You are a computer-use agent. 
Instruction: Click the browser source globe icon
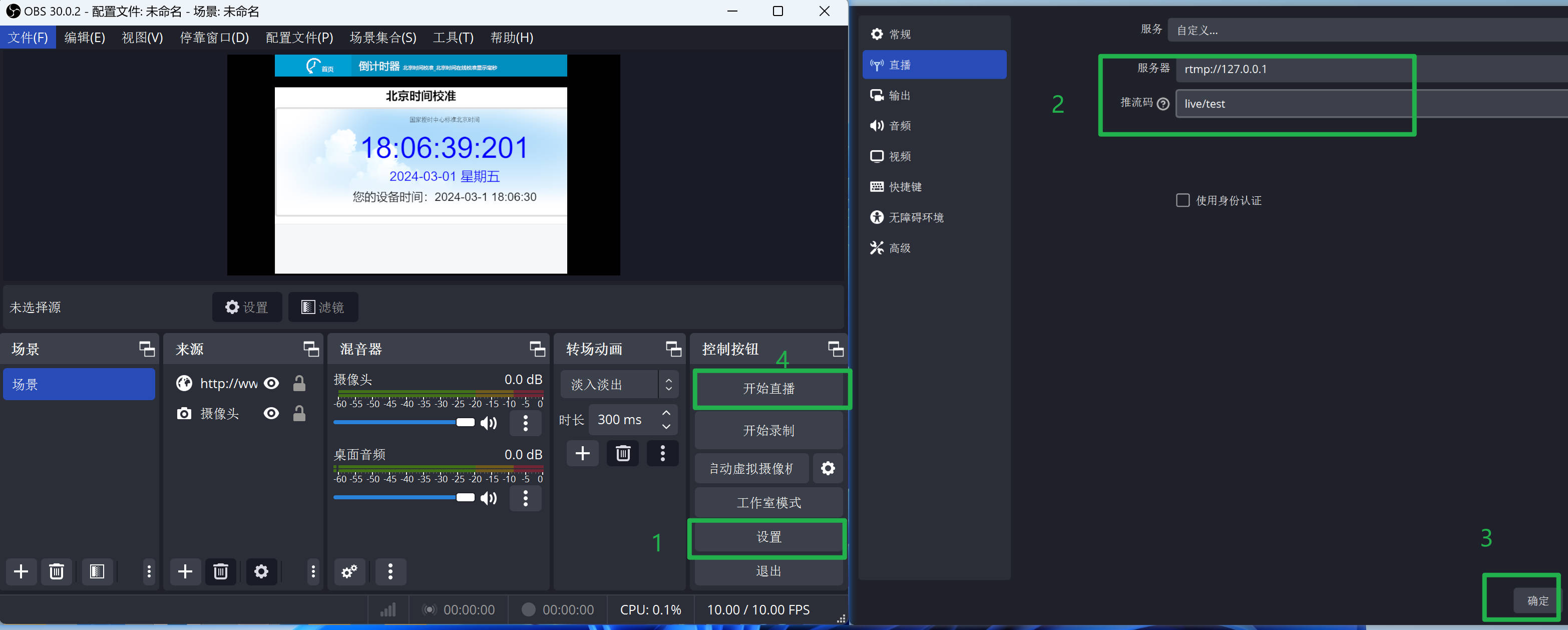[184, 383]
